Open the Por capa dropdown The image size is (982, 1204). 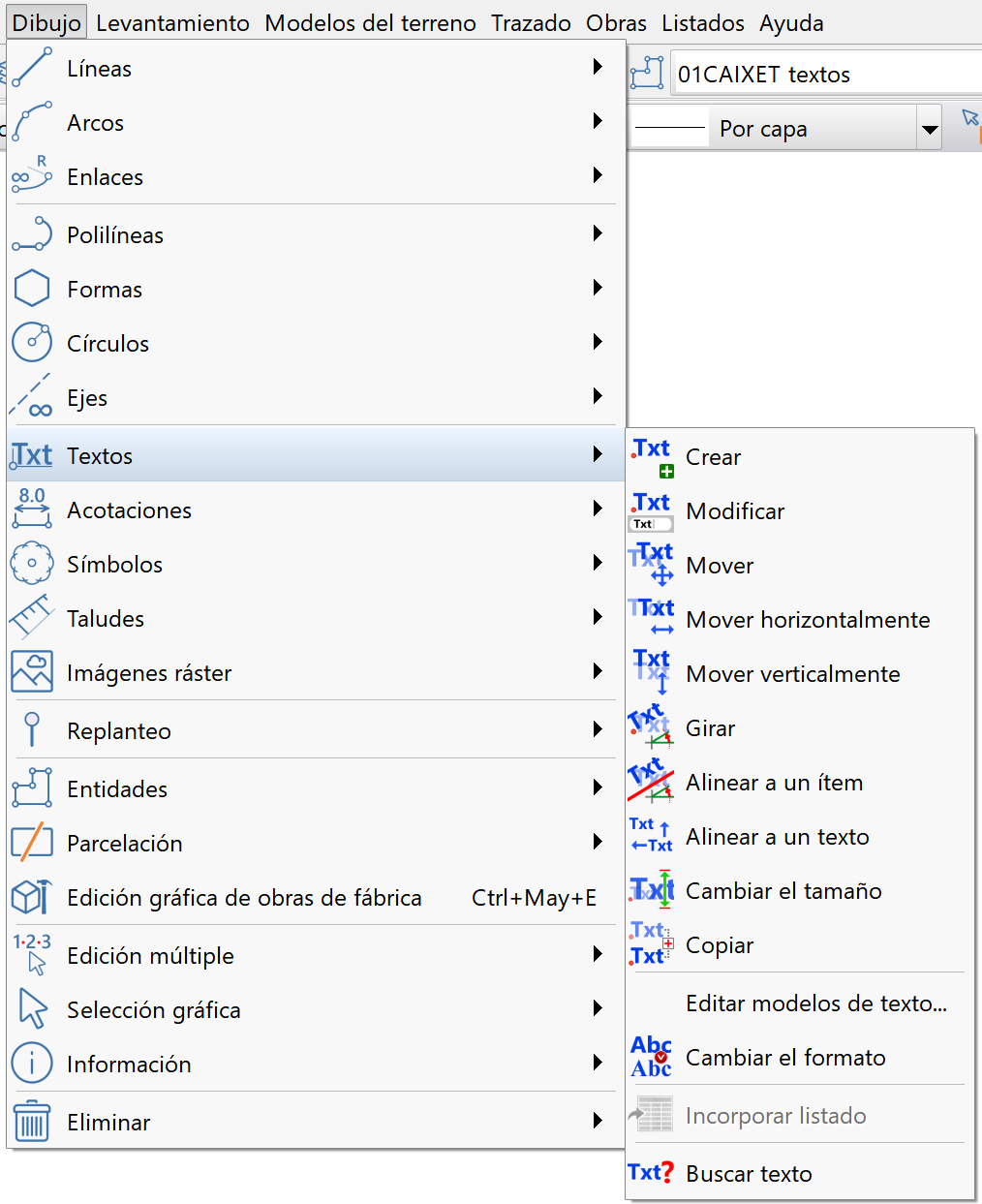(928, 127)
